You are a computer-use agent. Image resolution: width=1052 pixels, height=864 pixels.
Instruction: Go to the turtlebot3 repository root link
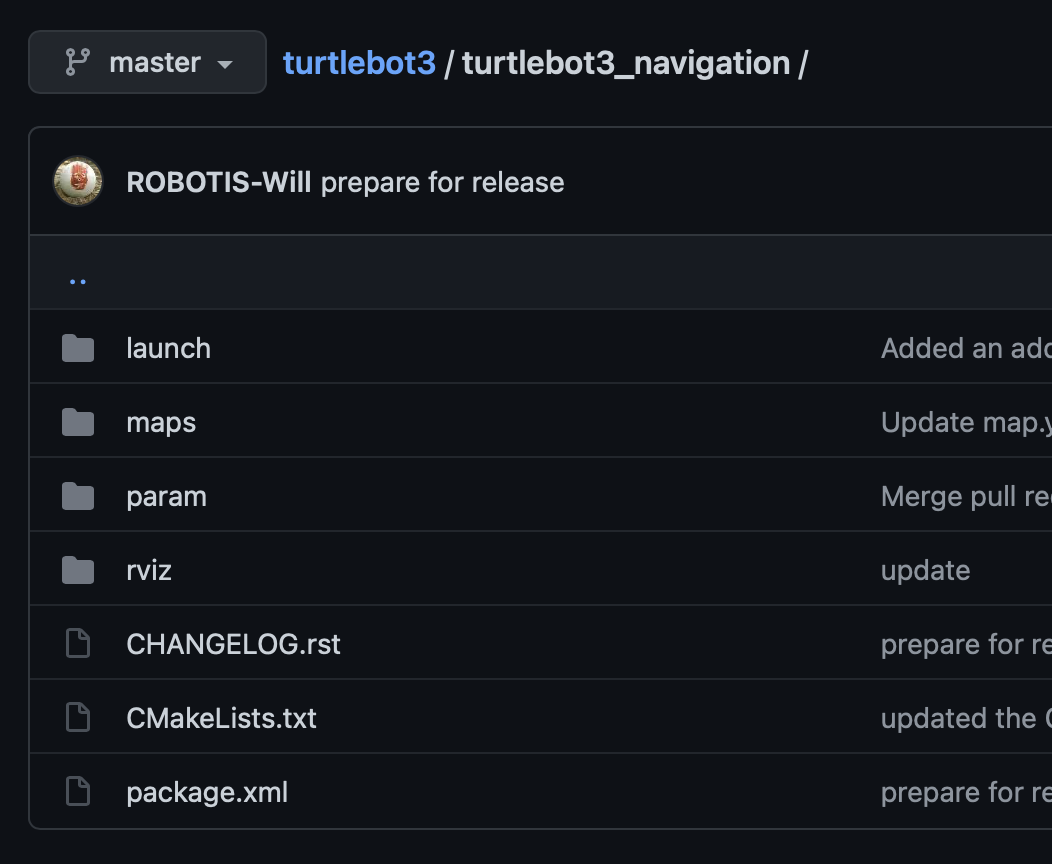pyautogui.click(x=359, y=63)
